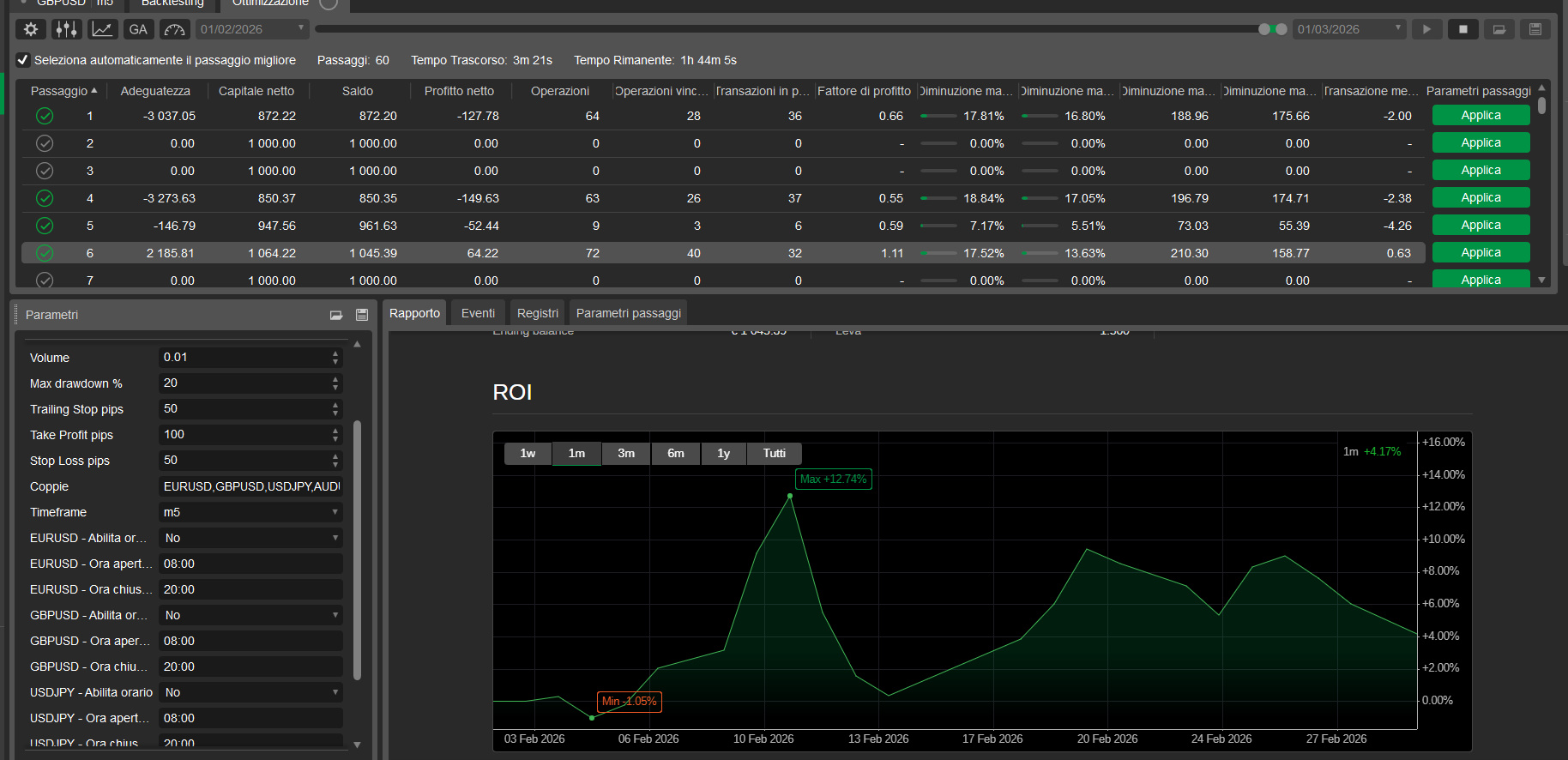Select the 1w ROI range button
The image size is (1568, 760).
[x=528, y=453]
